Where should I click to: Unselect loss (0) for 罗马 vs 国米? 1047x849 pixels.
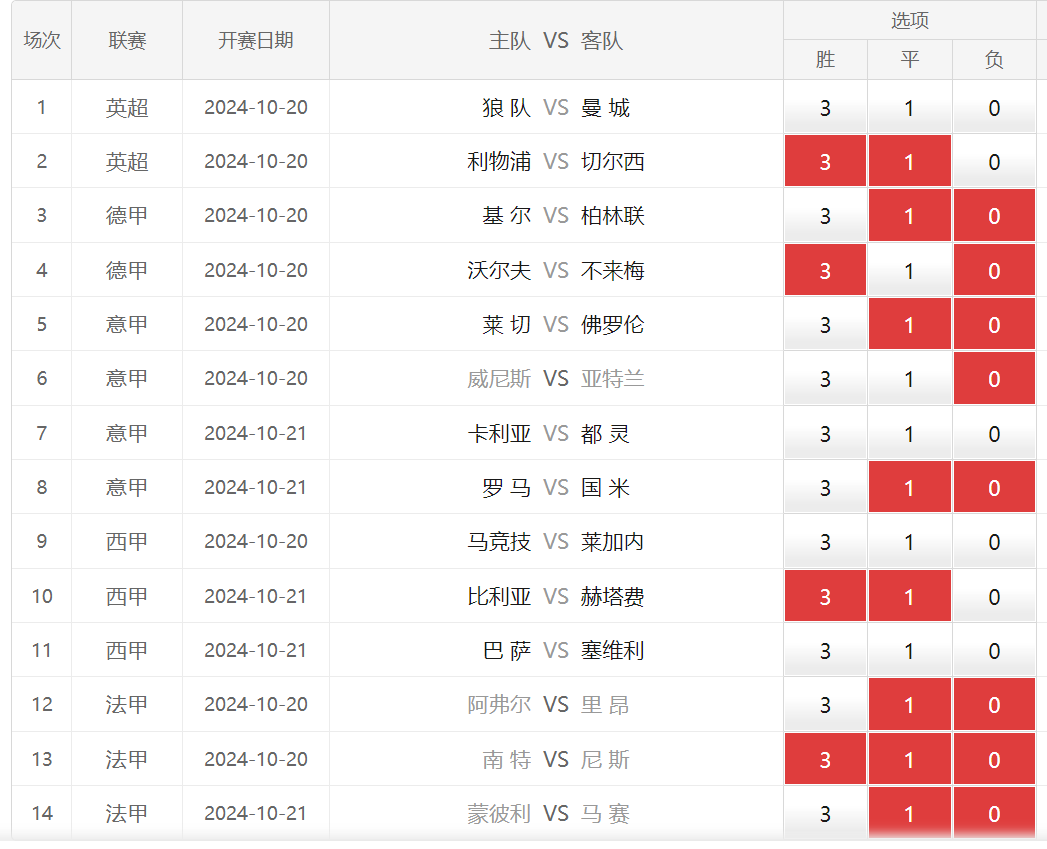tap(994, 487)
